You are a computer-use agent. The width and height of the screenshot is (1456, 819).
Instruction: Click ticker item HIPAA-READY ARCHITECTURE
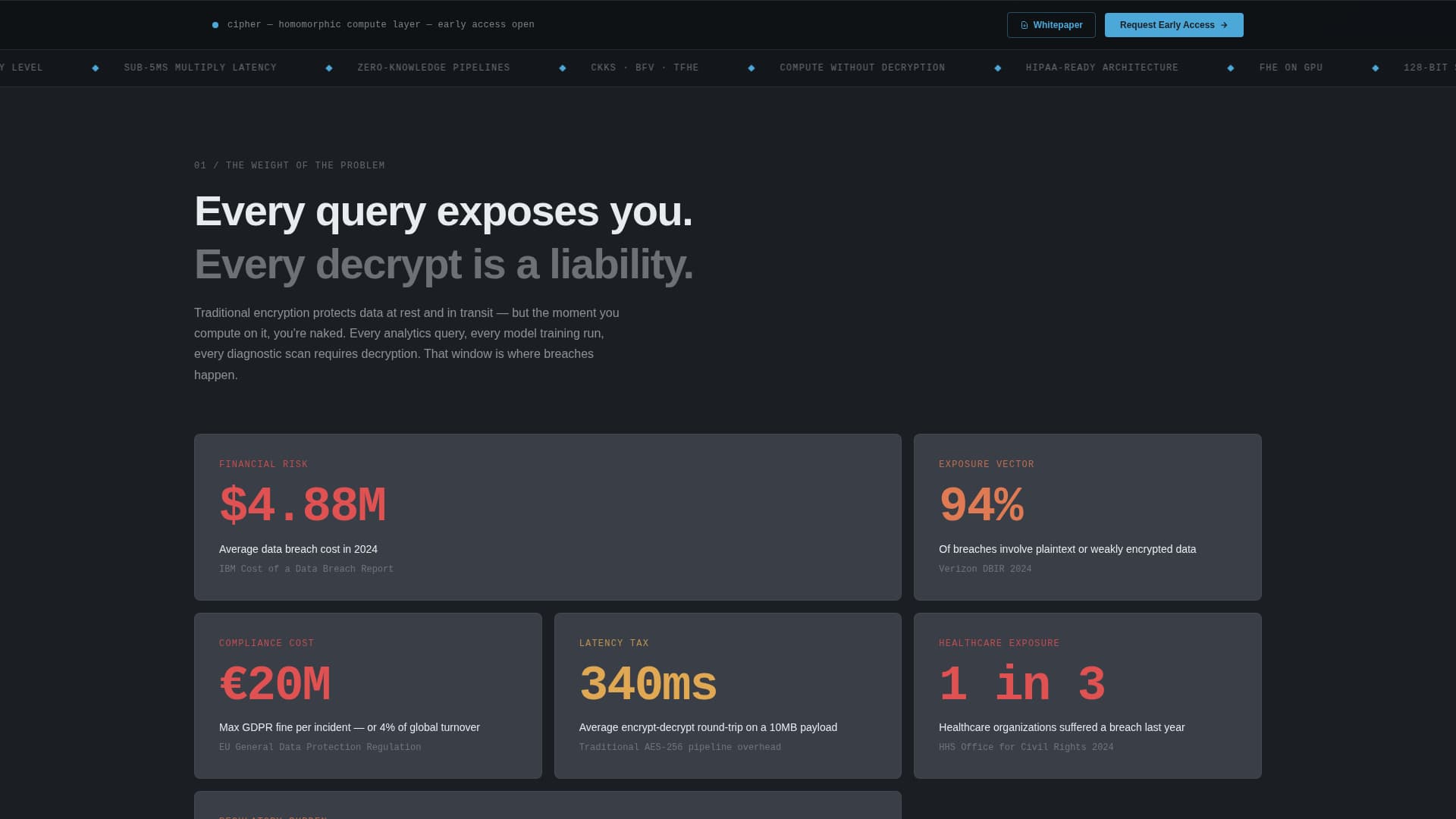1102,68
